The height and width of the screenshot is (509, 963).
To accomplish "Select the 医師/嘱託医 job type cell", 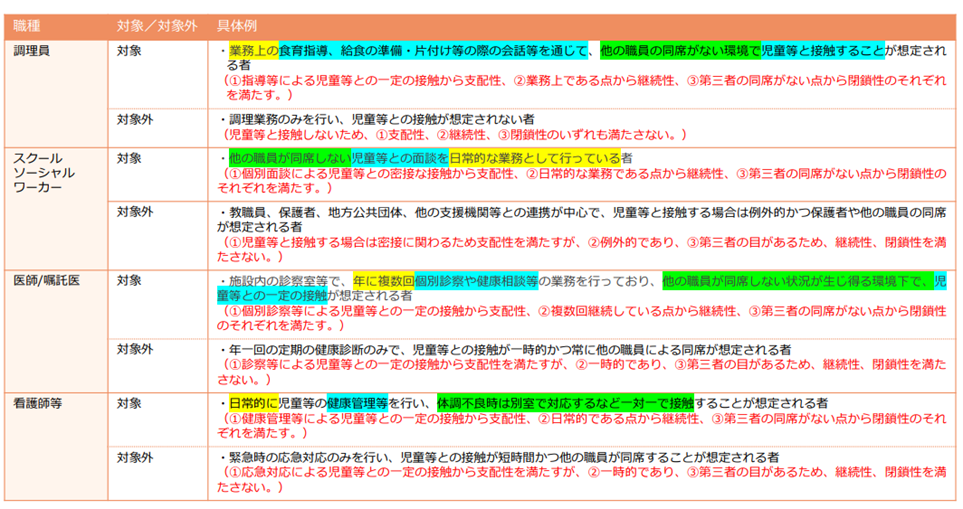I will tap(46, 280).
